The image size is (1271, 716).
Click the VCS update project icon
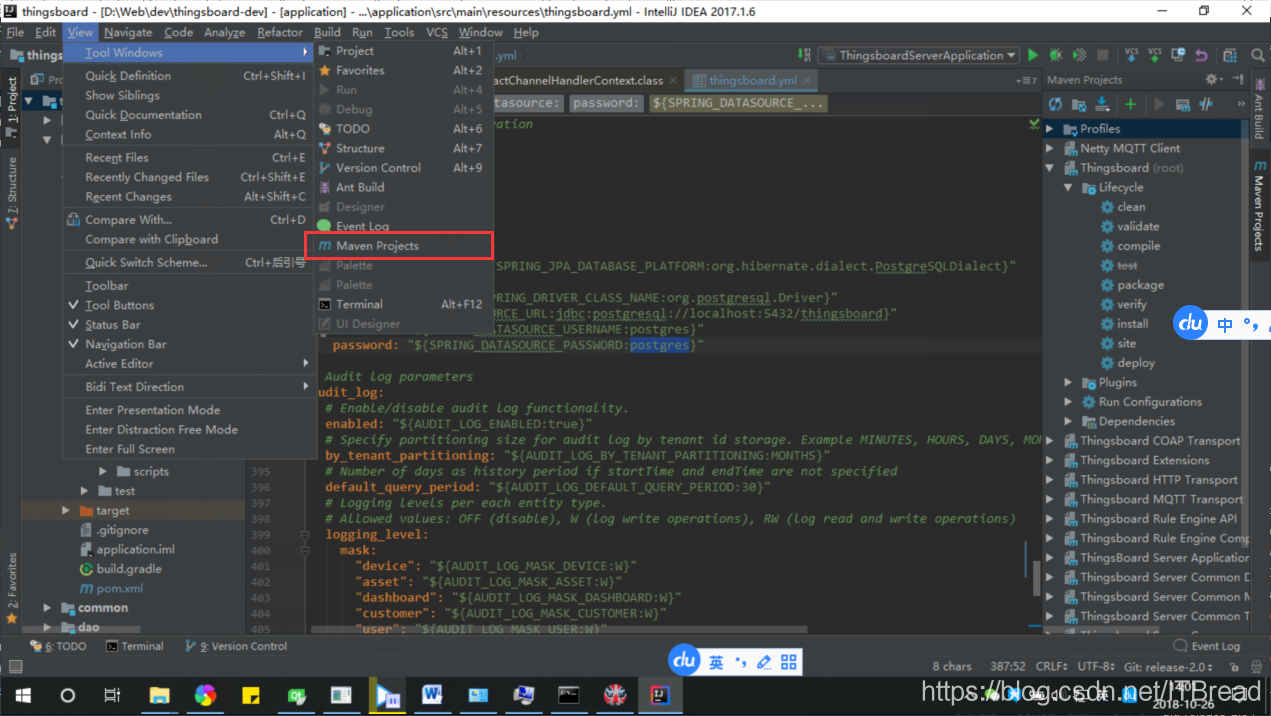coord(1131,55)
